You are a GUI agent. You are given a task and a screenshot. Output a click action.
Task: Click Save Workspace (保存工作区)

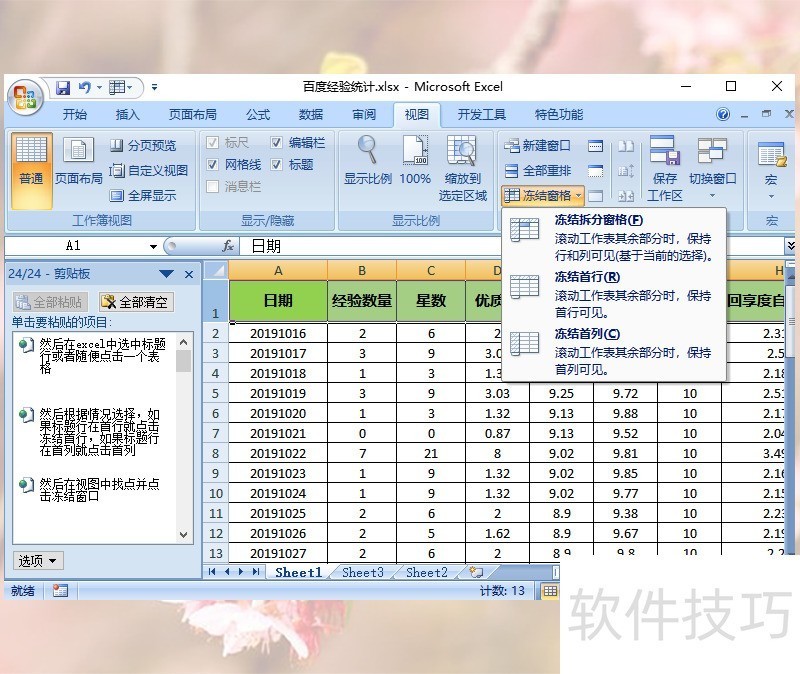coord(664,168)
